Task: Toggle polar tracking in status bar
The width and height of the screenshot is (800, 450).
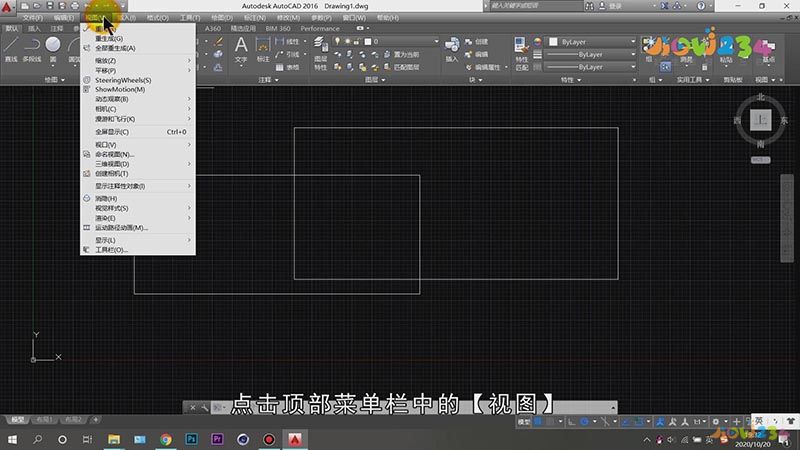Action: click(x=585, y=421)
